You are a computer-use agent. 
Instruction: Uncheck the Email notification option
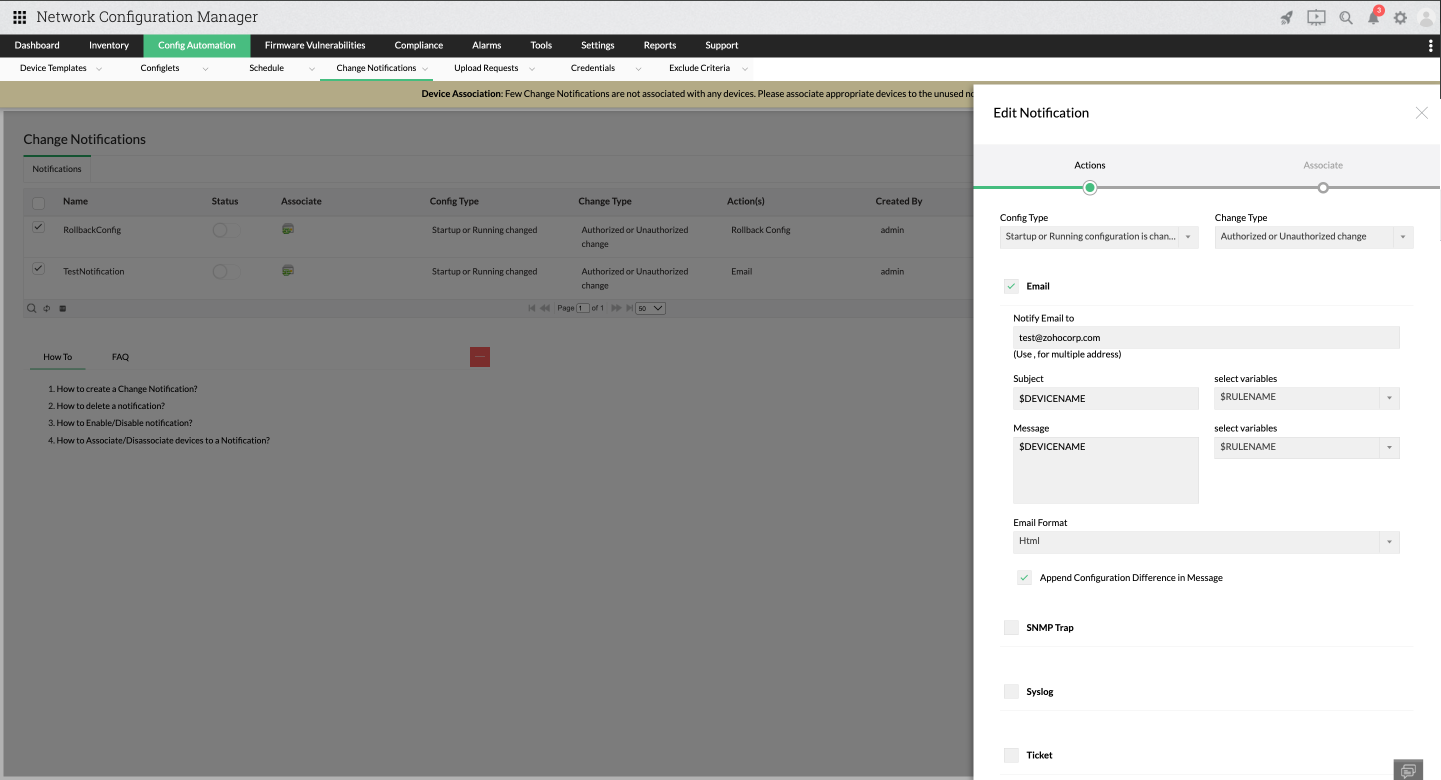point(1011,286)
